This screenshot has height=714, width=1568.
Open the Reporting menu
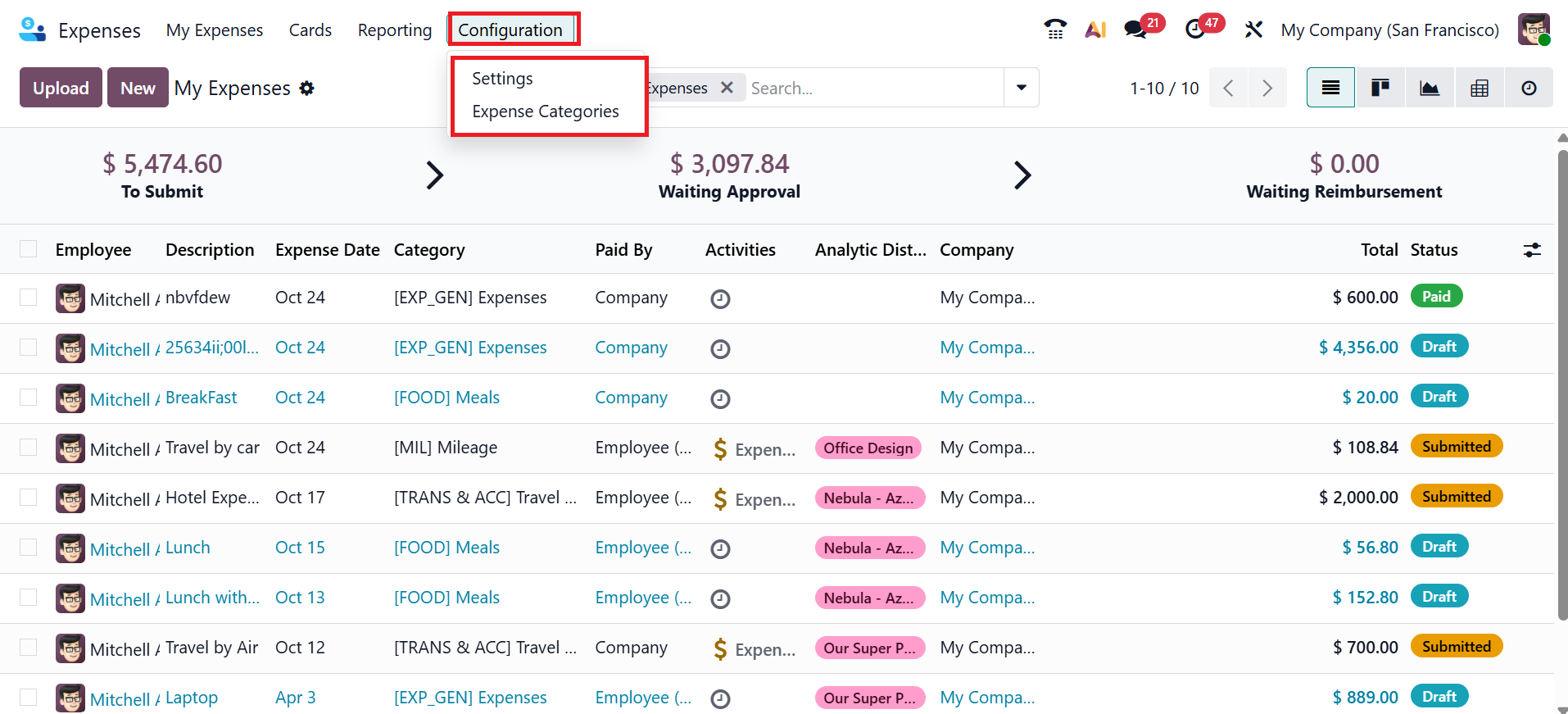click(x=394, y=30)
